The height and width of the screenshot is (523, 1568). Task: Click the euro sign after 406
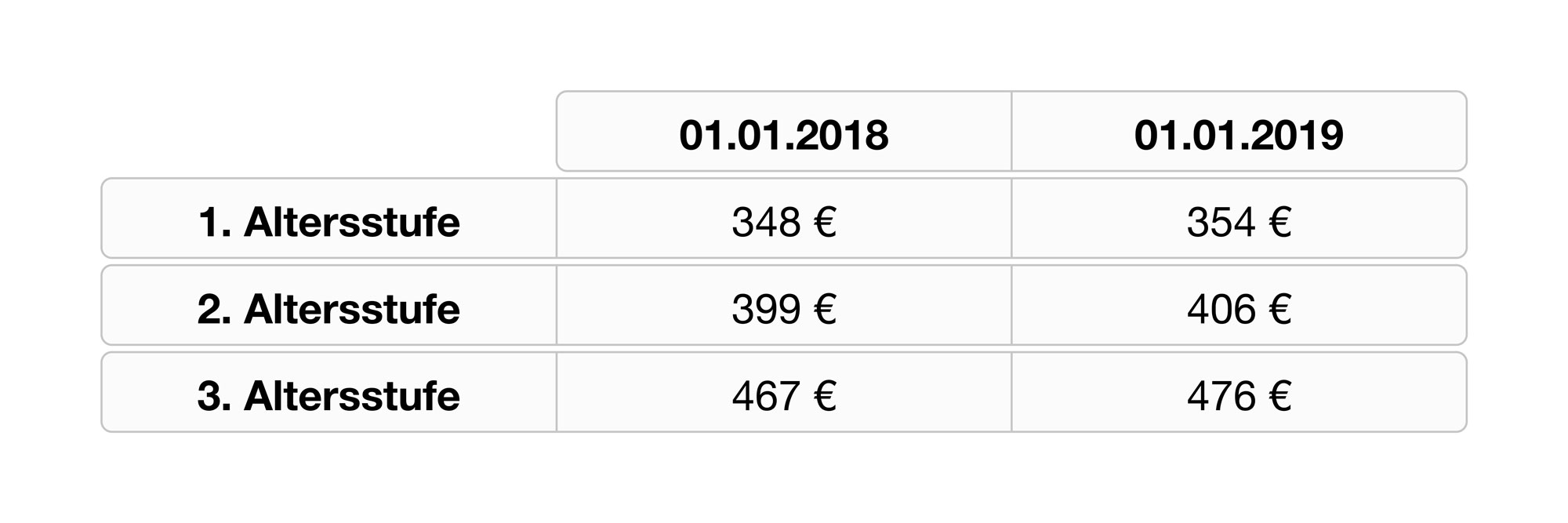tap(1279, 309)
